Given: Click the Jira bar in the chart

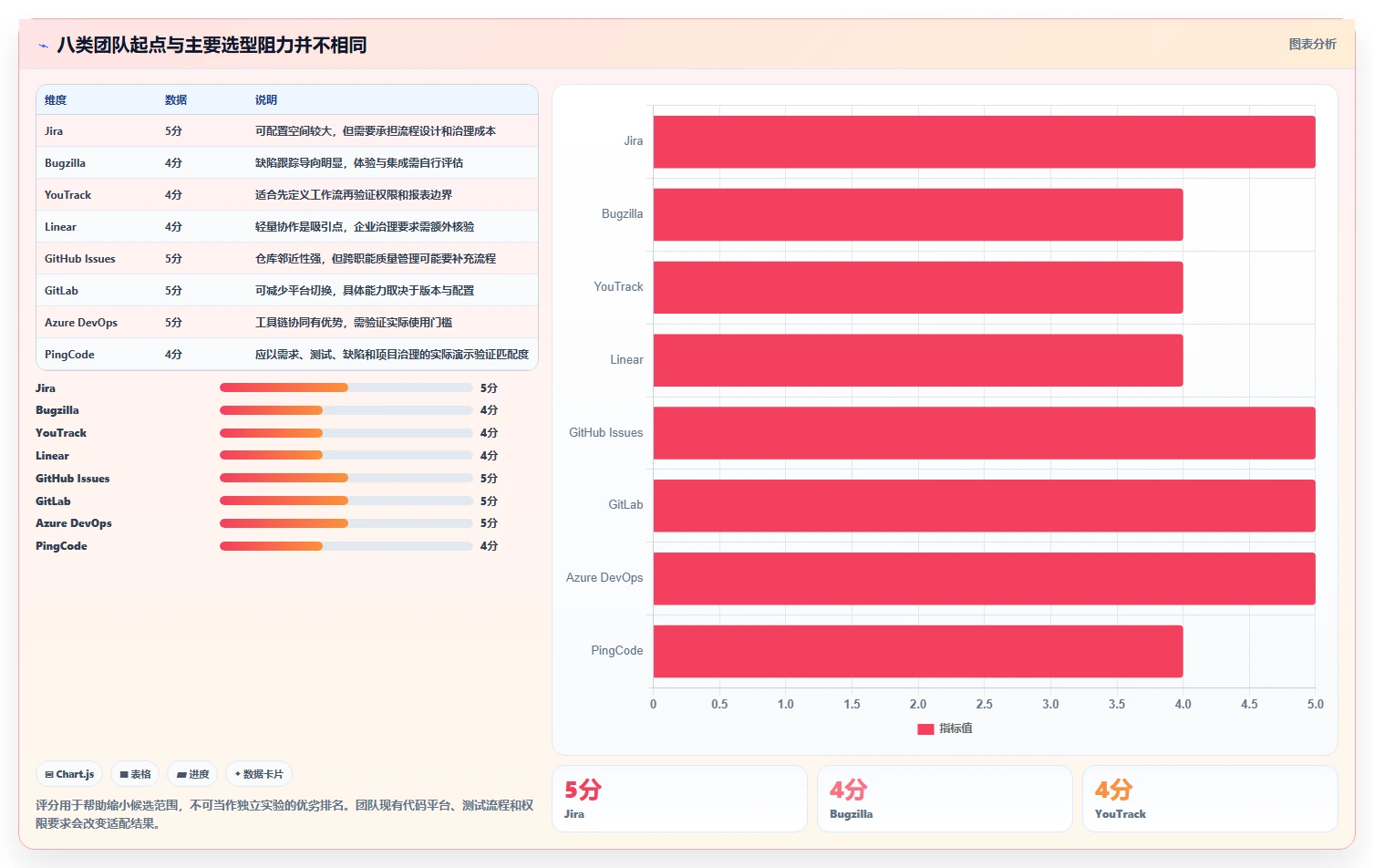Looking at the screenshot, I should 984,141.
